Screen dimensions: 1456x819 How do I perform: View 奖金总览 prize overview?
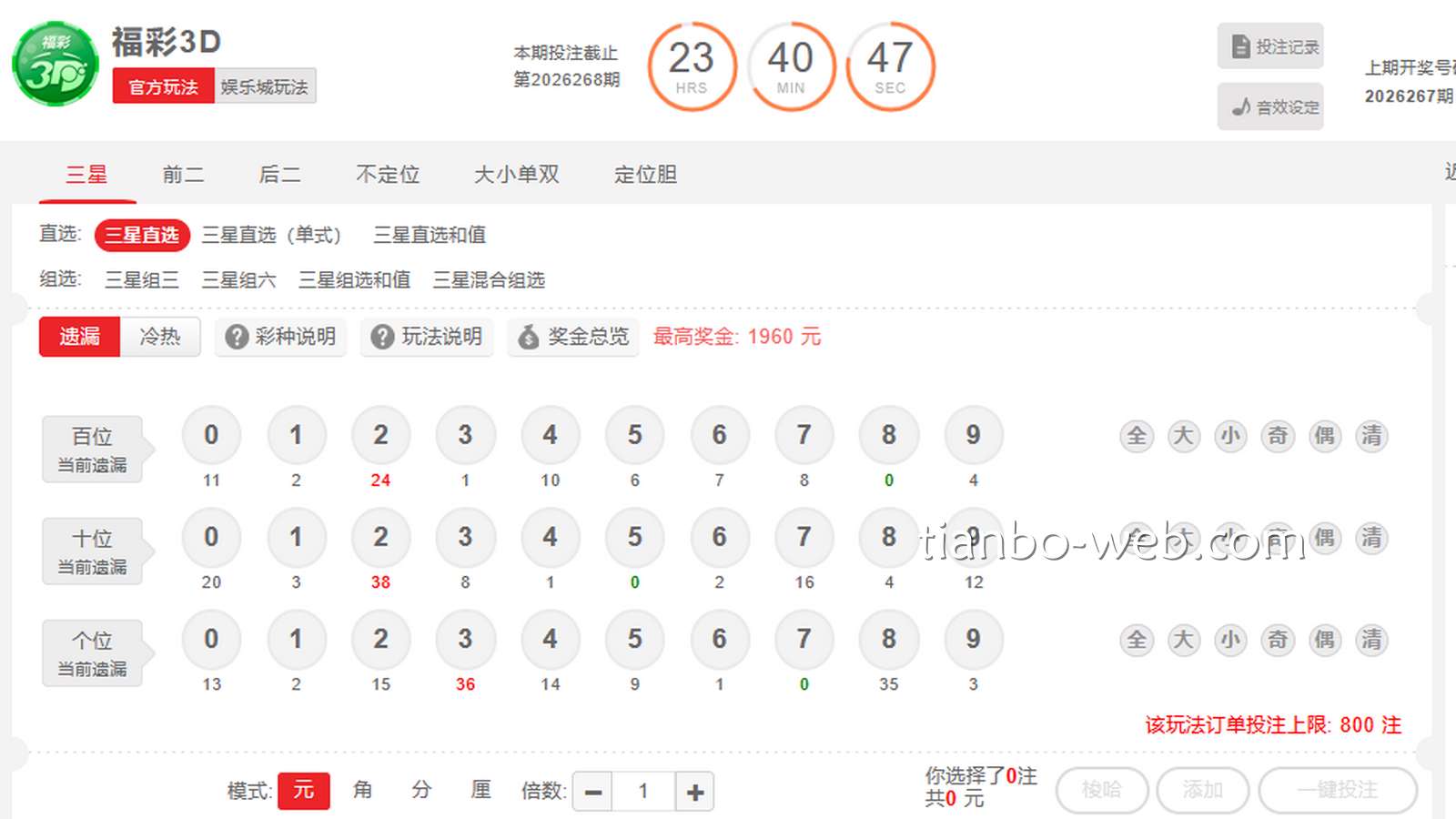pos(573,337)
